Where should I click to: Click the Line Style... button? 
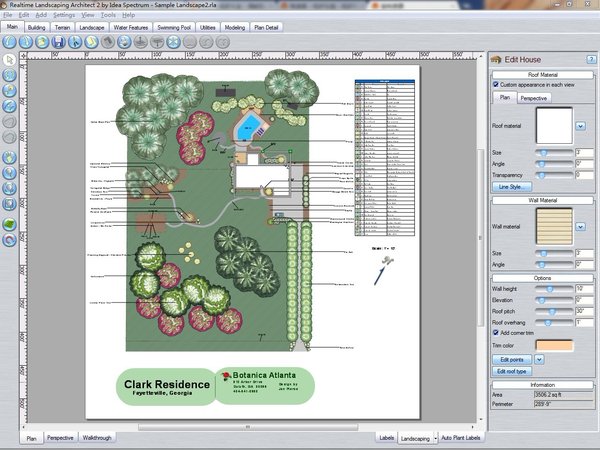tap(513, 186)
